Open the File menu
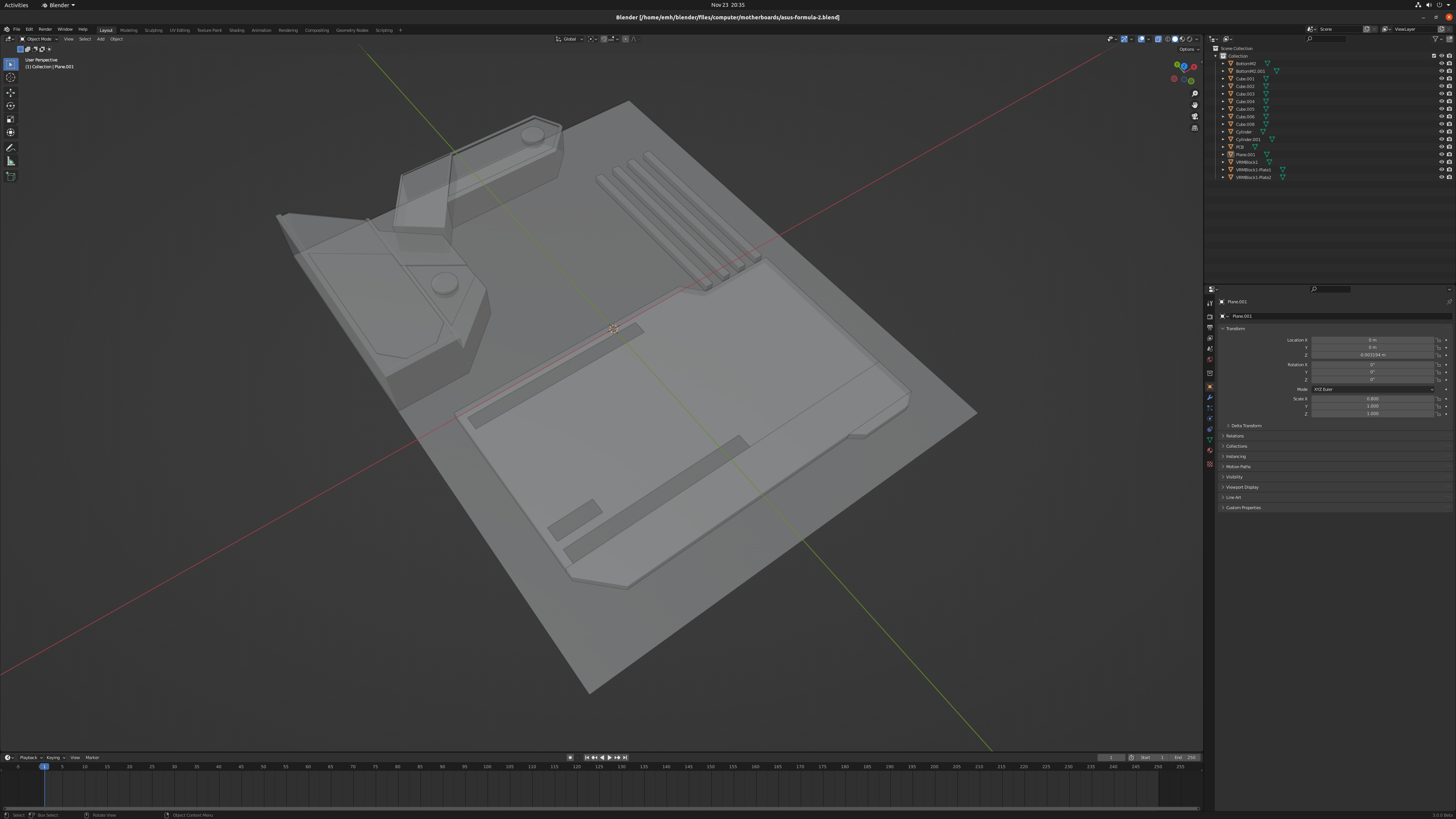Viewport: 1456px width, 819px height. 16,30
